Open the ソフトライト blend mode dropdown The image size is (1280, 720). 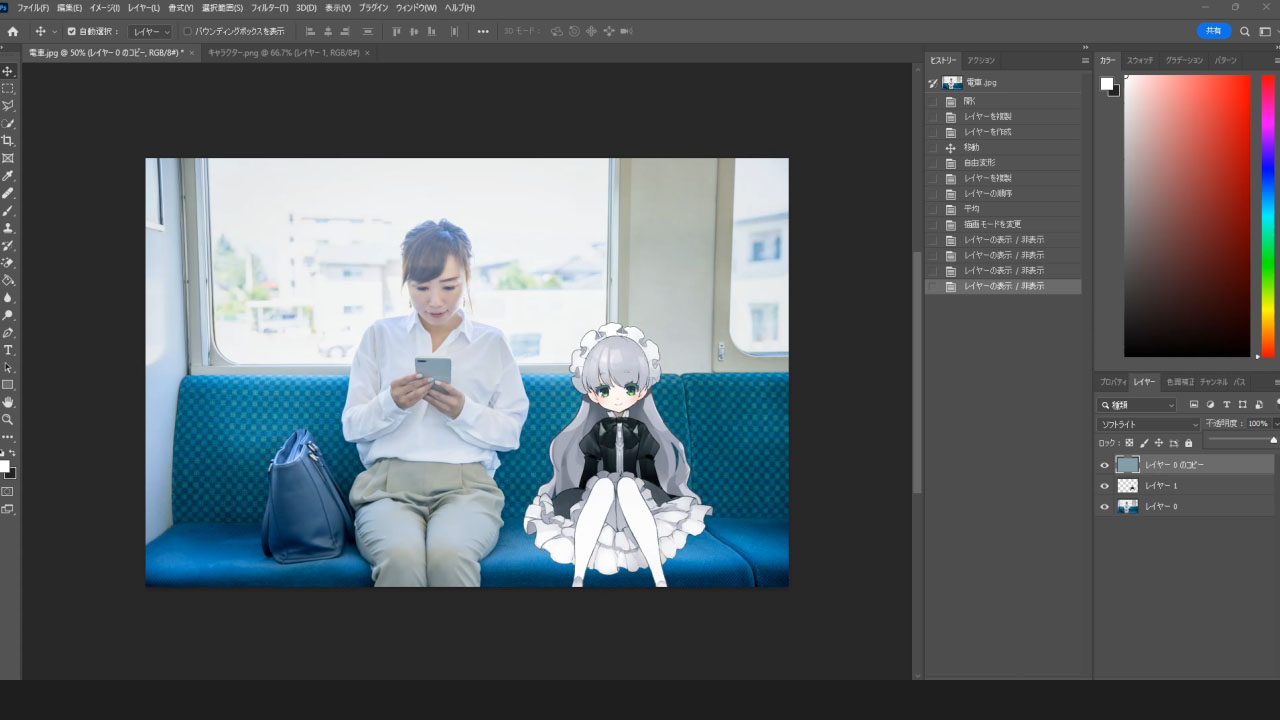tap(1148, 424)
